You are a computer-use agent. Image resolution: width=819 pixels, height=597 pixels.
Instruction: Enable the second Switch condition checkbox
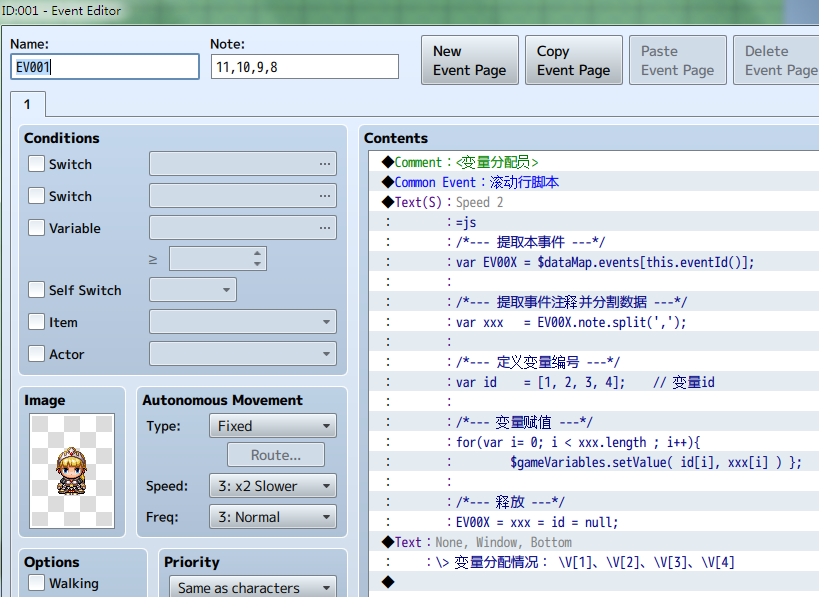(x=37, y=196)
